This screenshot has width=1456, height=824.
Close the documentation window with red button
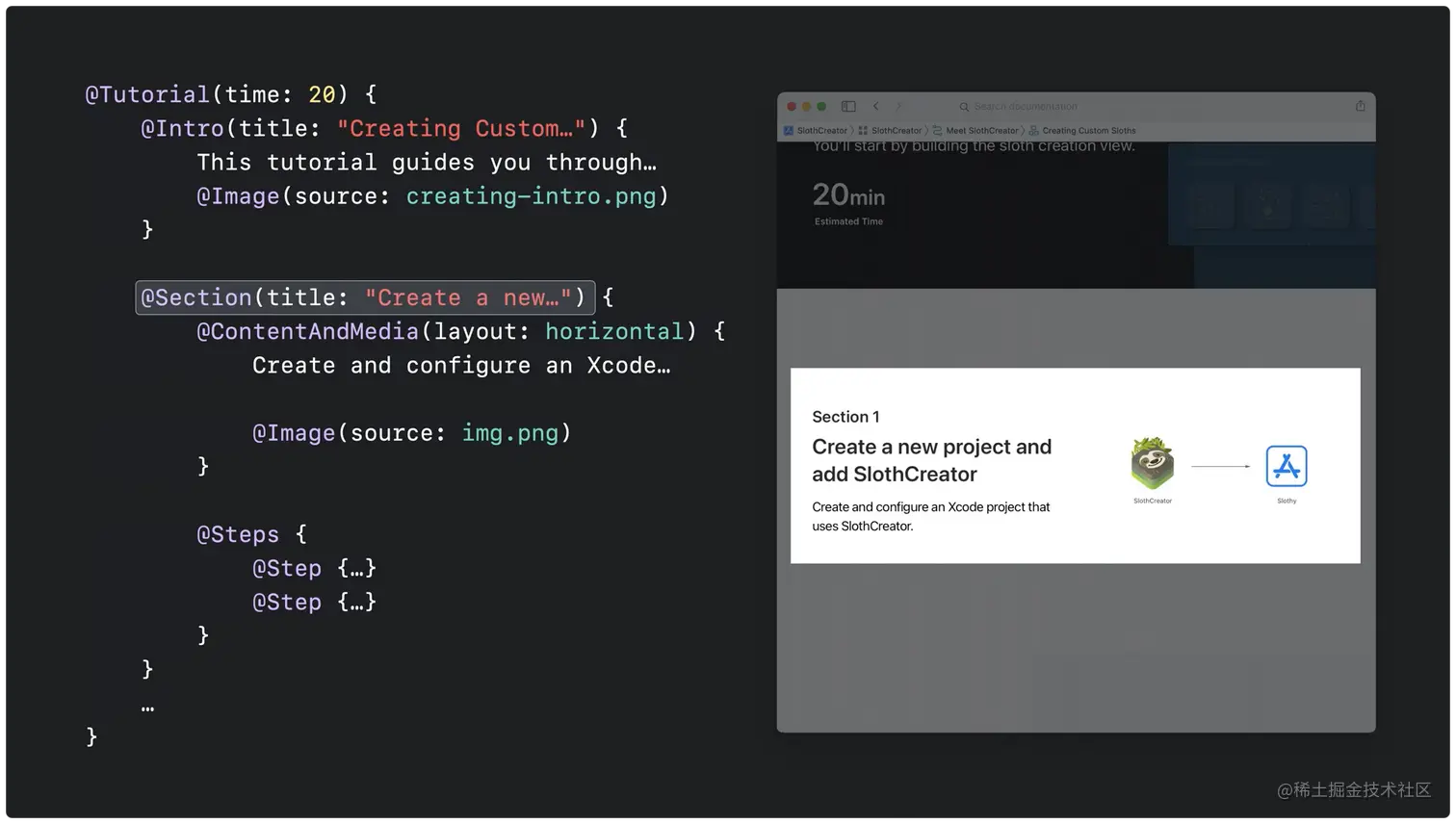(792, 107)
